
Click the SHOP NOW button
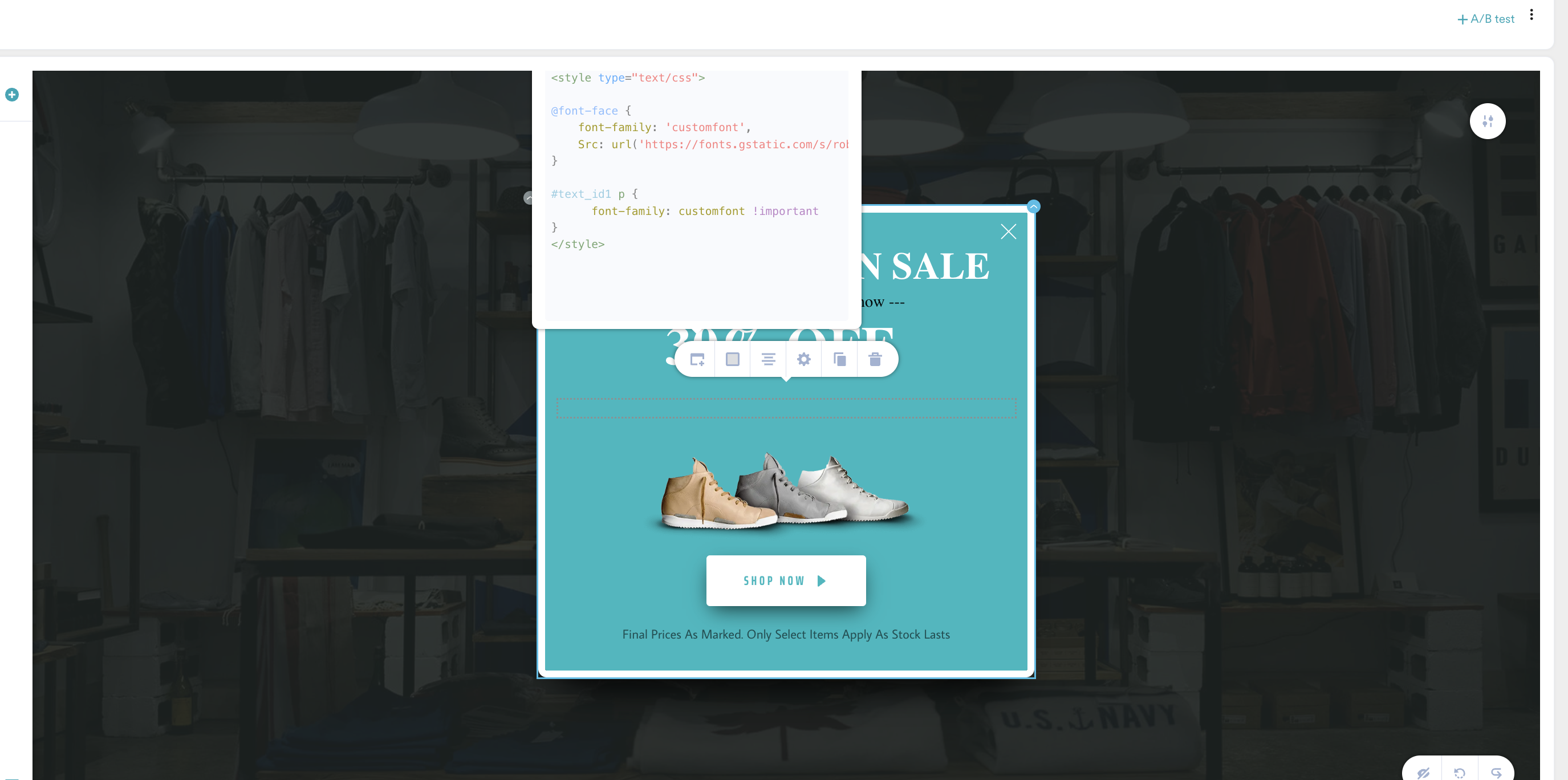pyautogui.click(x=786, y=580)
